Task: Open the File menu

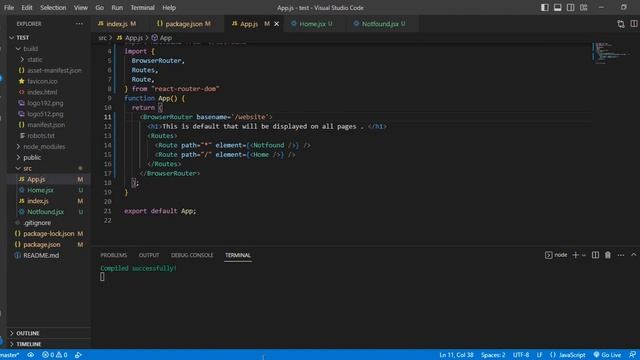Action: click(9, 8)
